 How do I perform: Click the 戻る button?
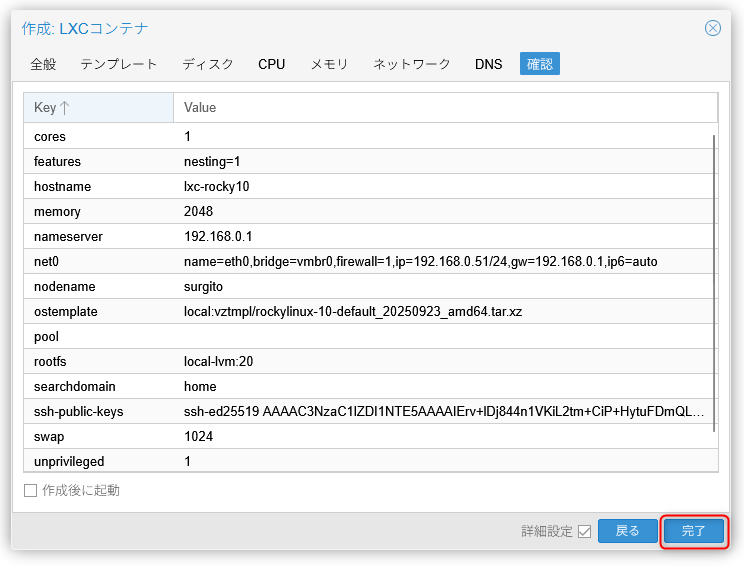627,531
